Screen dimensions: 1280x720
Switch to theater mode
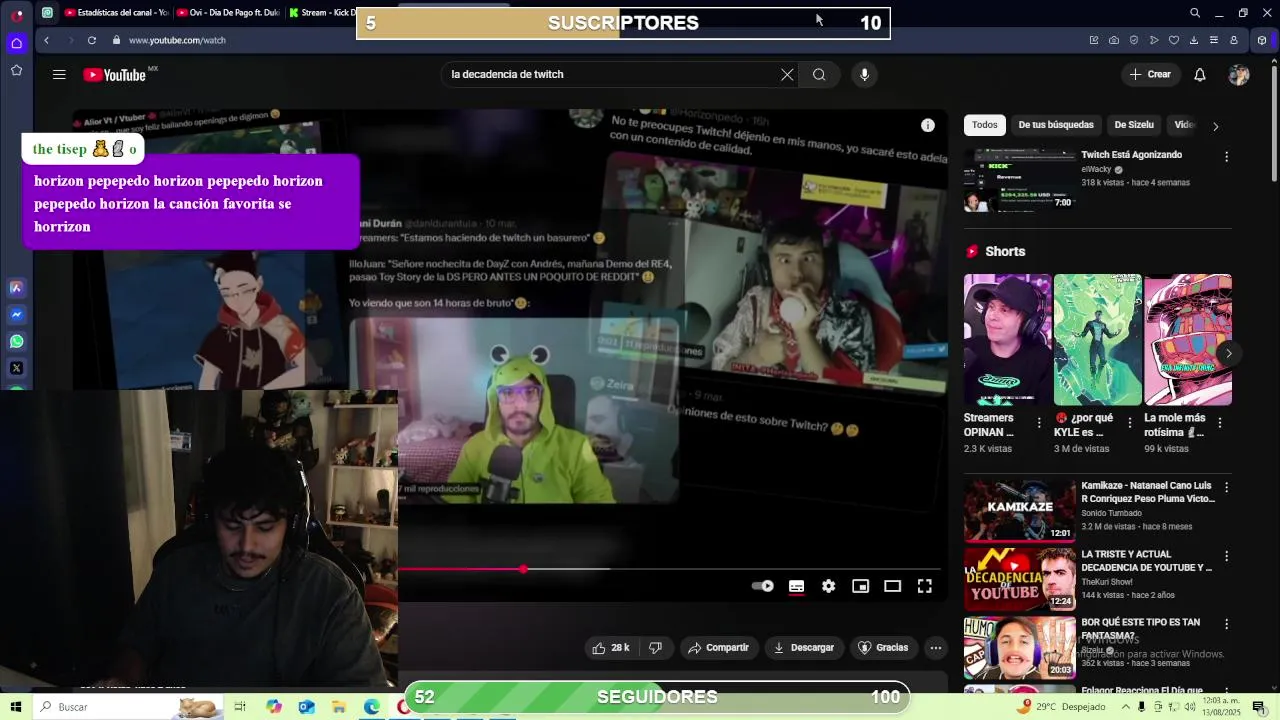892,586
